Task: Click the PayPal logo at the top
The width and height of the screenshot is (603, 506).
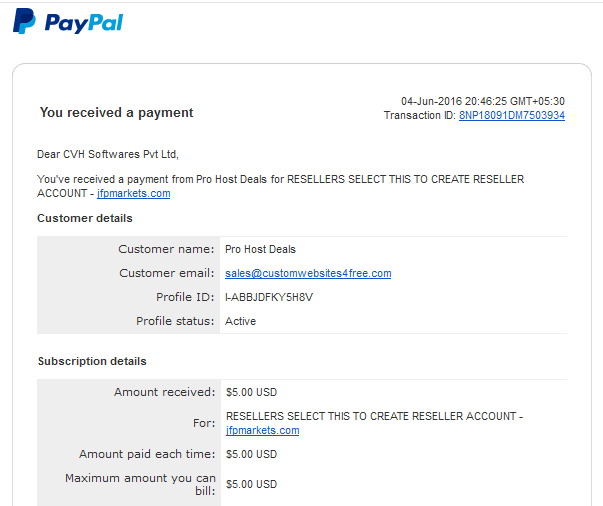Action: pyautogui.click(x=68, y=21)
